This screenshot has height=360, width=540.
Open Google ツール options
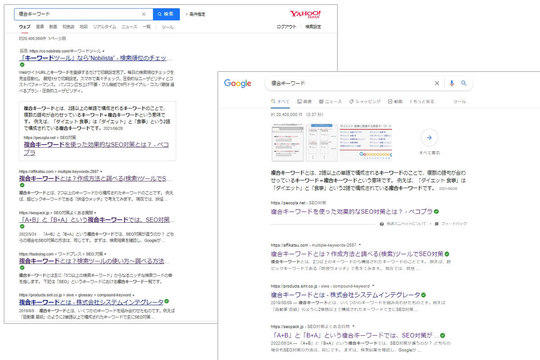coord(459,102)
